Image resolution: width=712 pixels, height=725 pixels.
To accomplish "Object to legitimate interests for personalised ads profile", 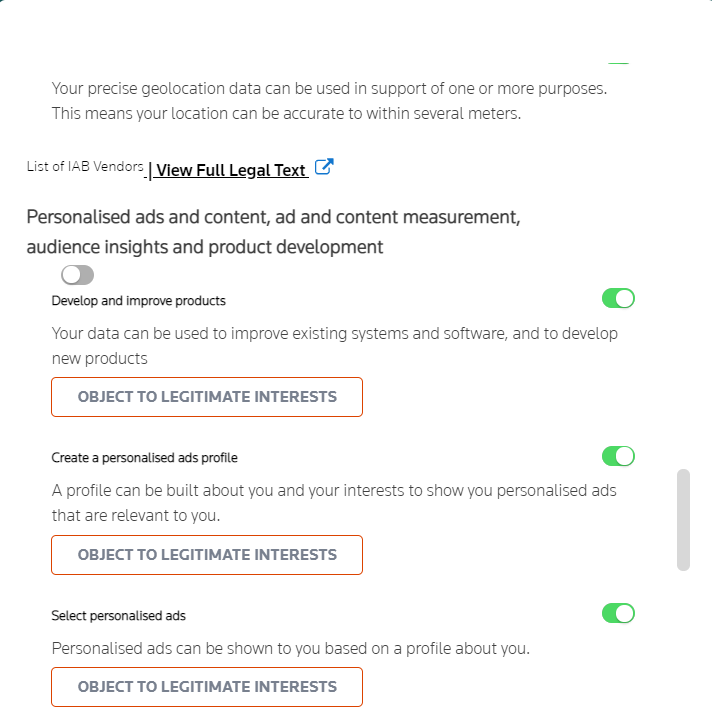I will 207,555.
